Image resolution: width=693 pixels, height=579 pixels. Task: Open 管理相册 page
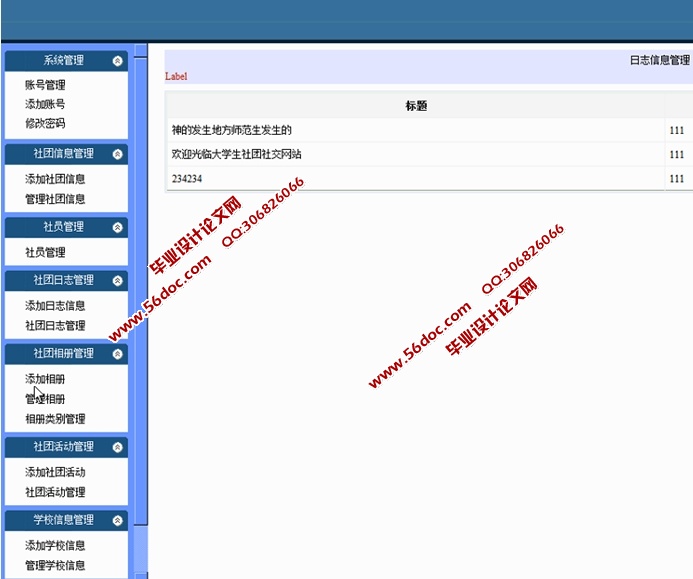point(45,399)
